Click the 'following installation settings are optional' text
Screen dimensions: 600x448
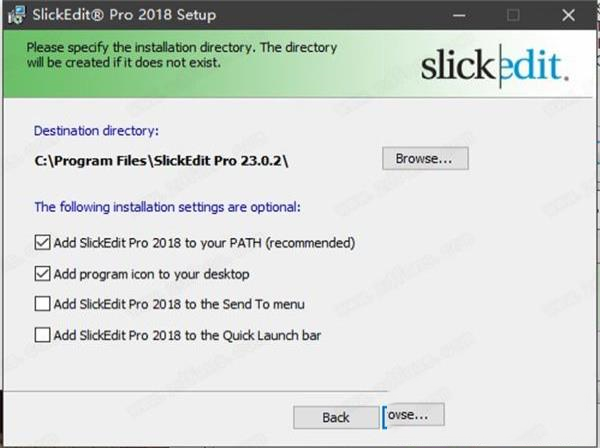coord(179,207)
